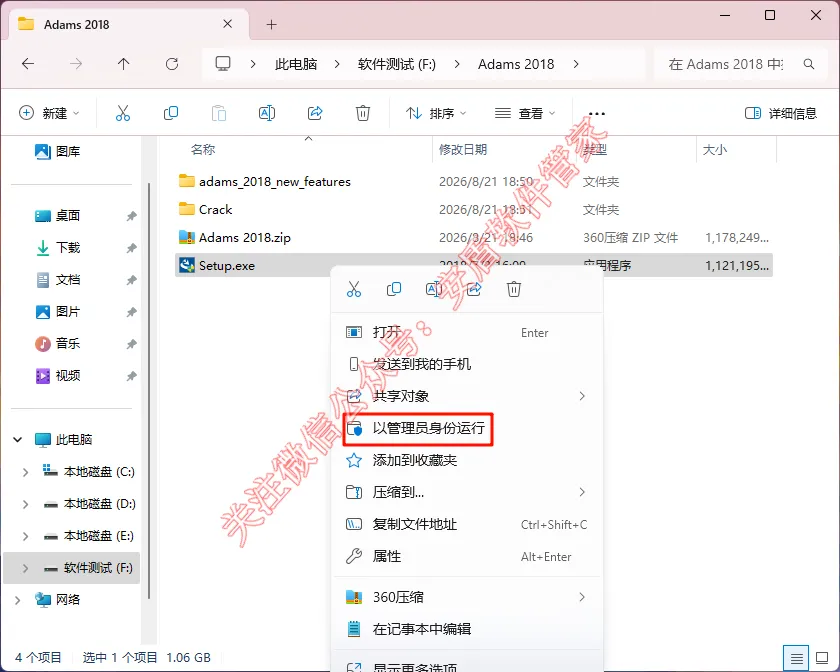Screen dimensions: 840x672
Task: Choose 复制文件地址 in context menu
Action: (x=467, y=525)
